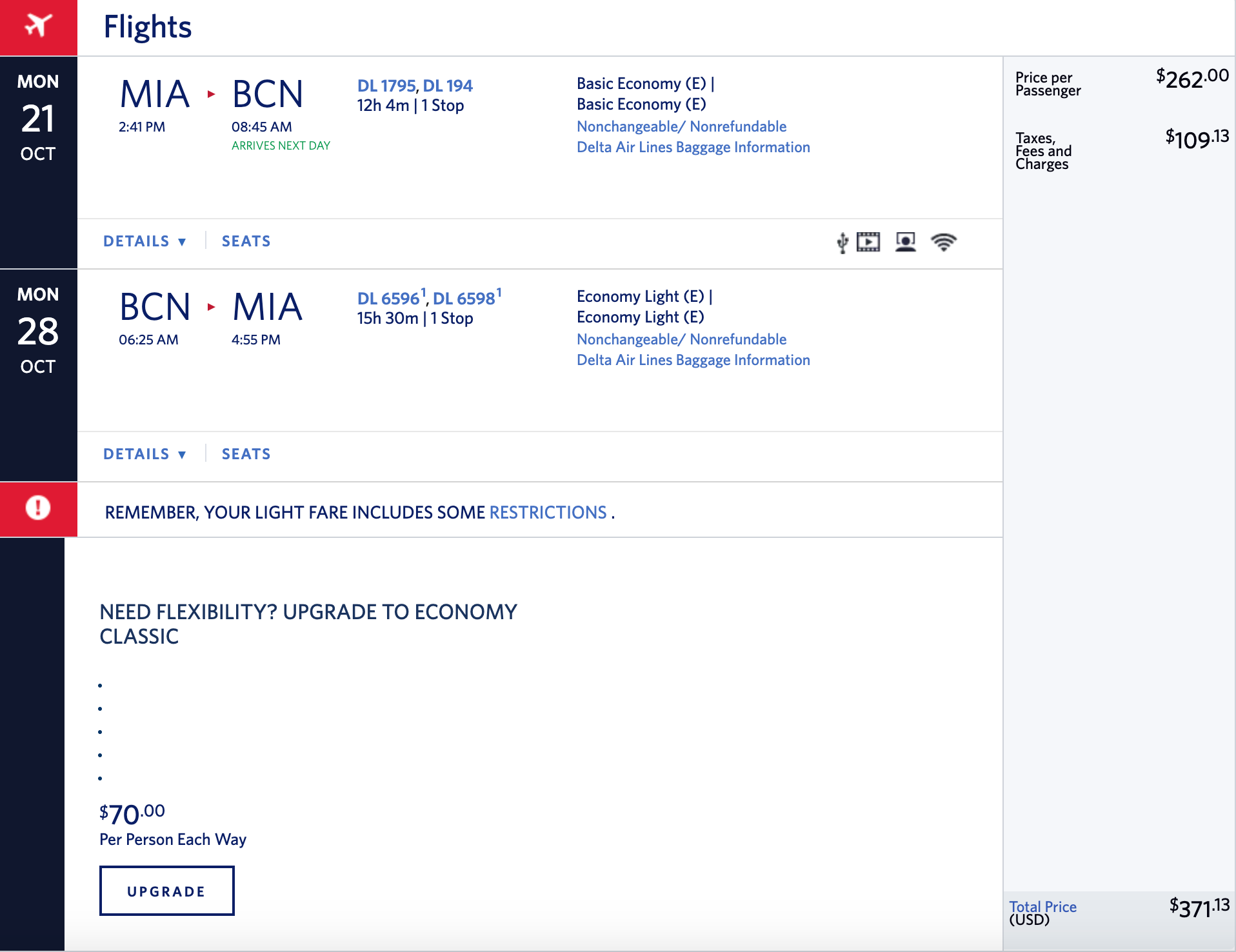The width and height of the screenshot is (1236, 952).
Task: Open flight DL 1795 link
Action: pyautogui.click(x=386, y=86)
